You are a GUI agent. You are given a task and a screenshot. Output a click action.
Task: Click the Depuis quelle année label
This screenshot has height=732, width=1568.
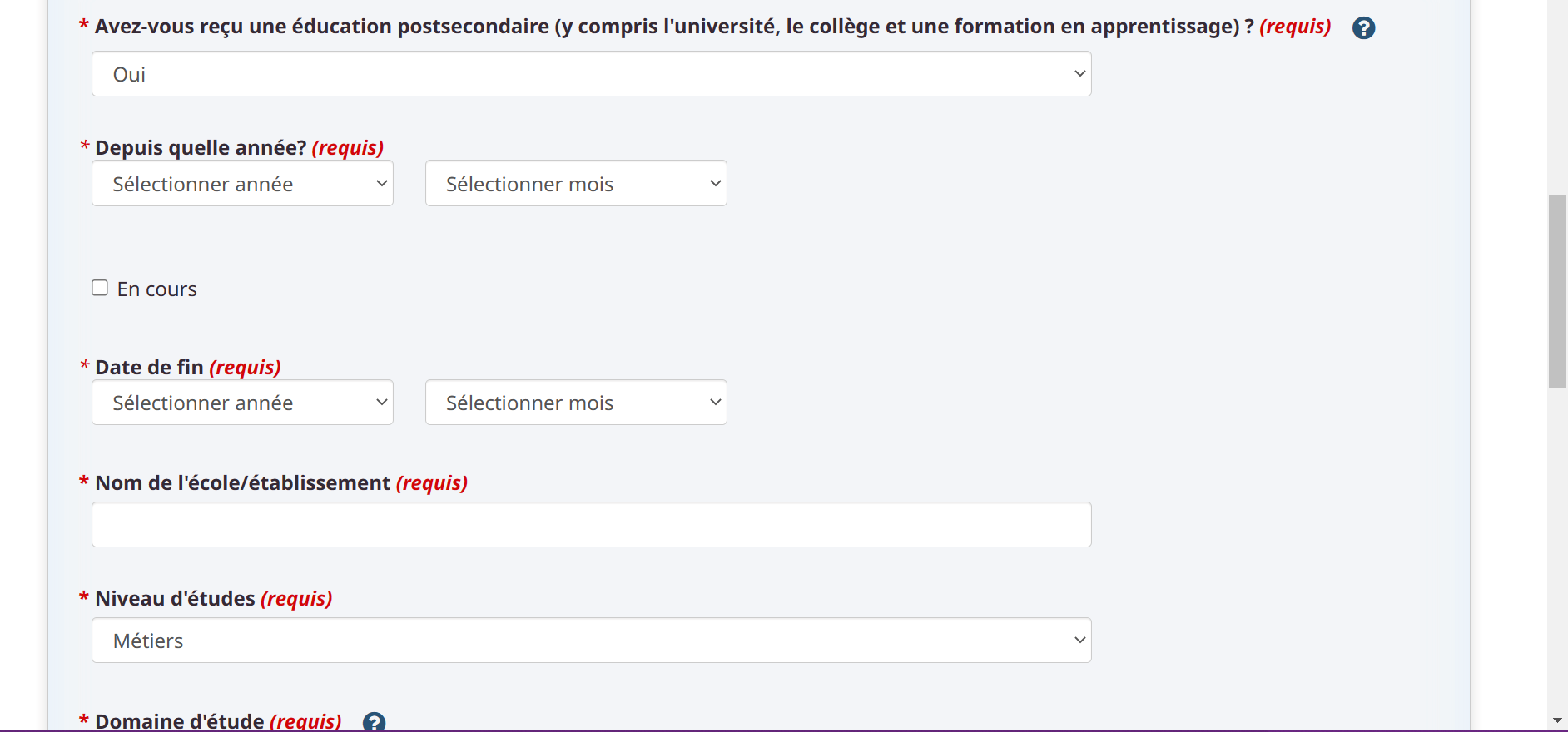click(x=201, y=148)
